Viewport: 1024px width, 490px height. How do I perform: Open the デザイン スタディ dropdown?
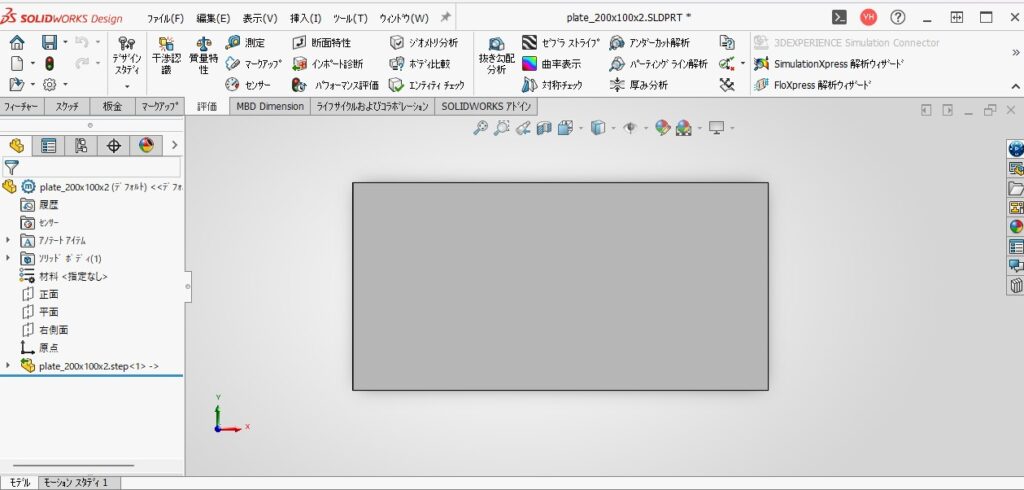coord(126,86)
